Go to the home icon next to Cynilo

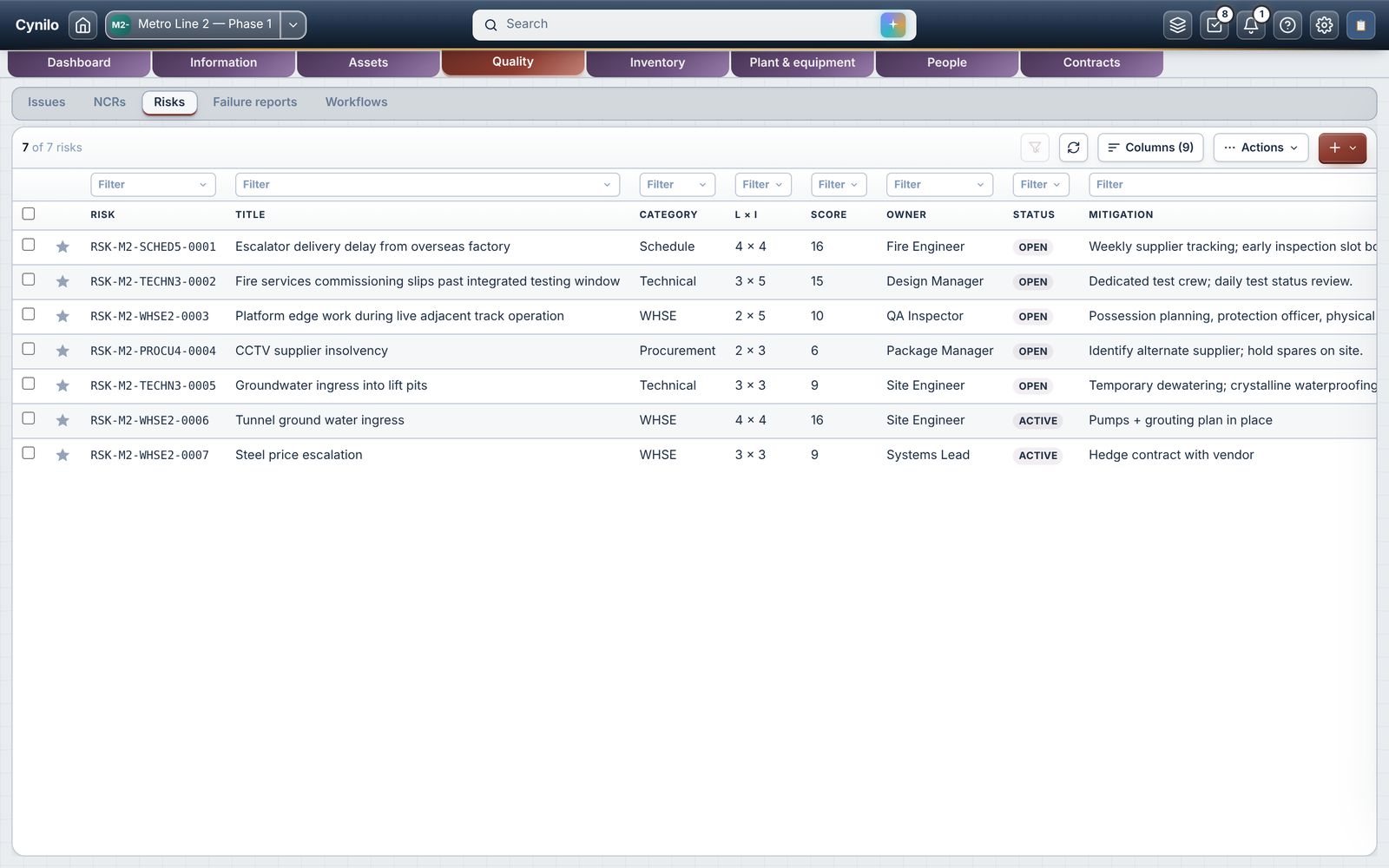tap(82, 25)
